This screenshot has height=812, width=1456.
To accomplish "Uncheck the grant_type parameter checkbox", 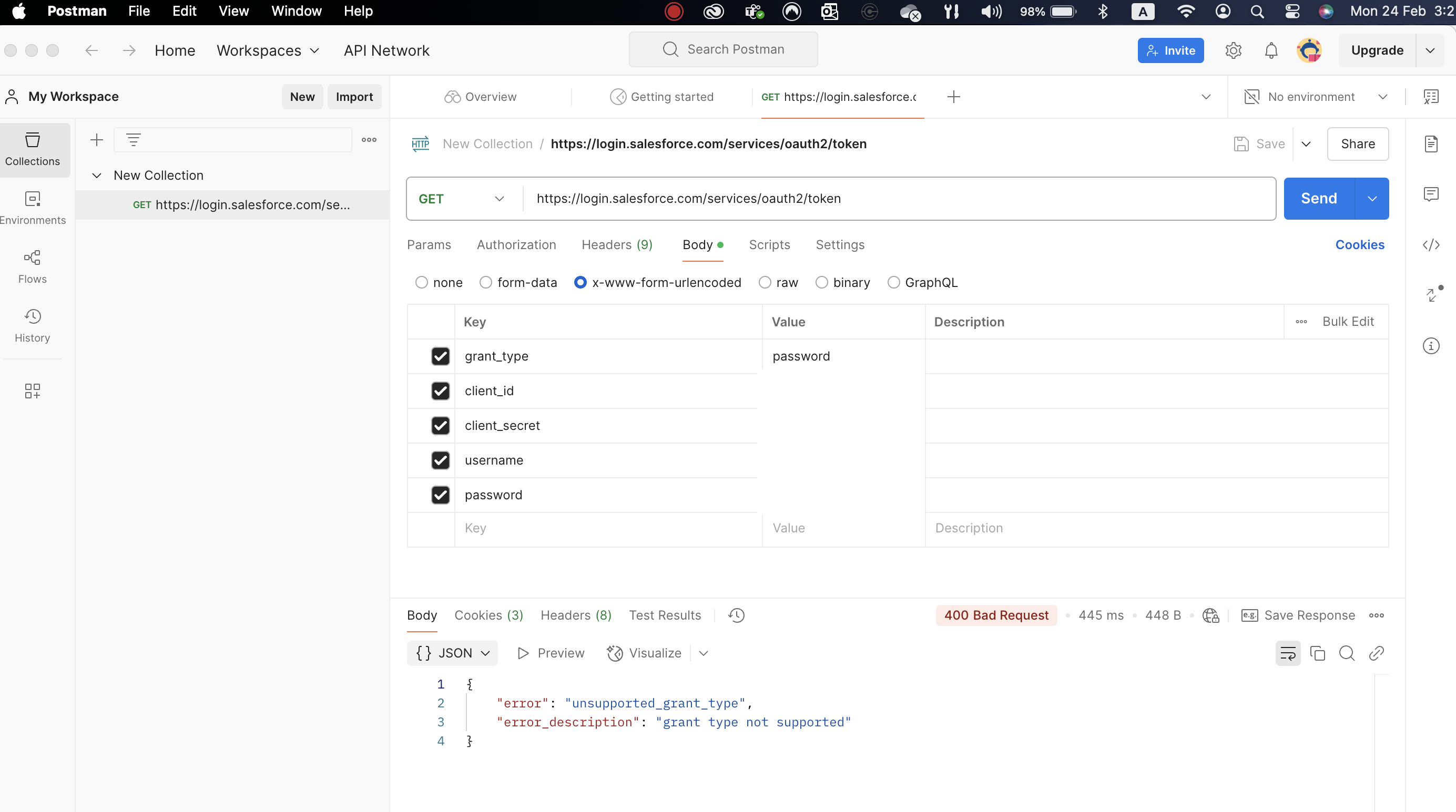I will 440,356.
